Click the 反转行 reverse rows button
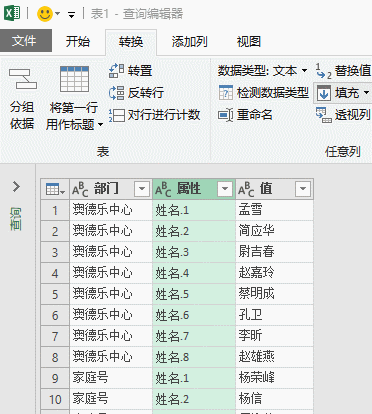Image resolution: width=372 pixels, height=414 pixels. (x=137, y=93)
